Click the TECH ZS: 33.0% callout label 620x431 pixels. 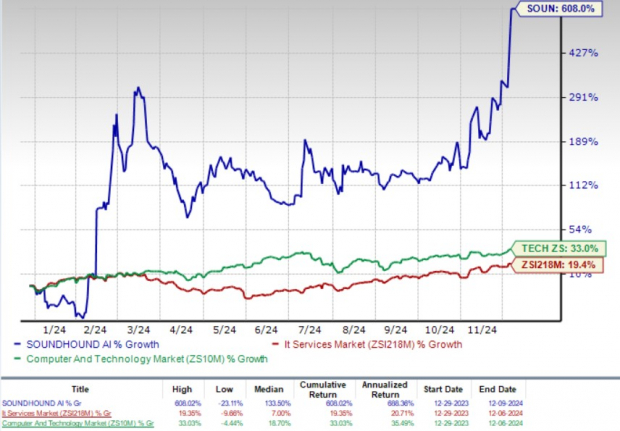(x=559, y=249)
